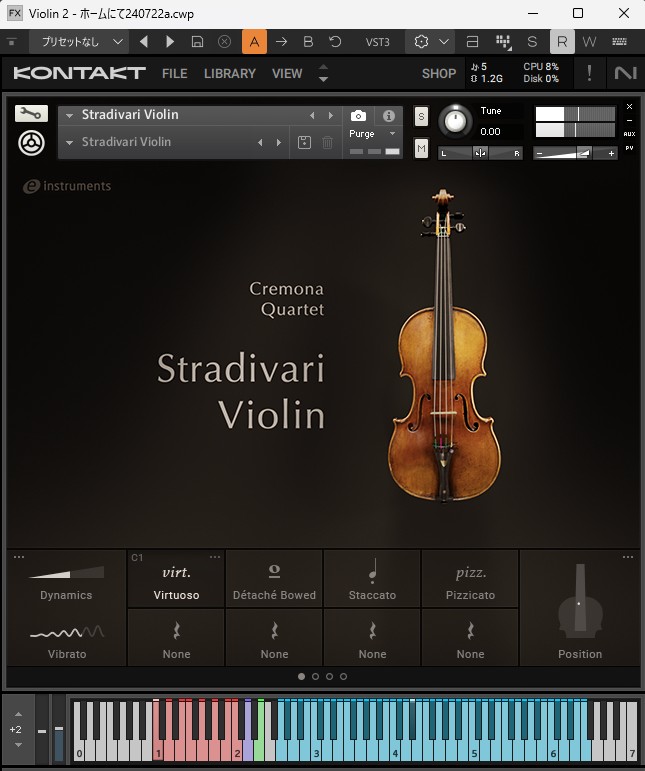This screenshot has width=645, height=771.
Task: Open the Purge dropdown menu
Action: [372, 134]
